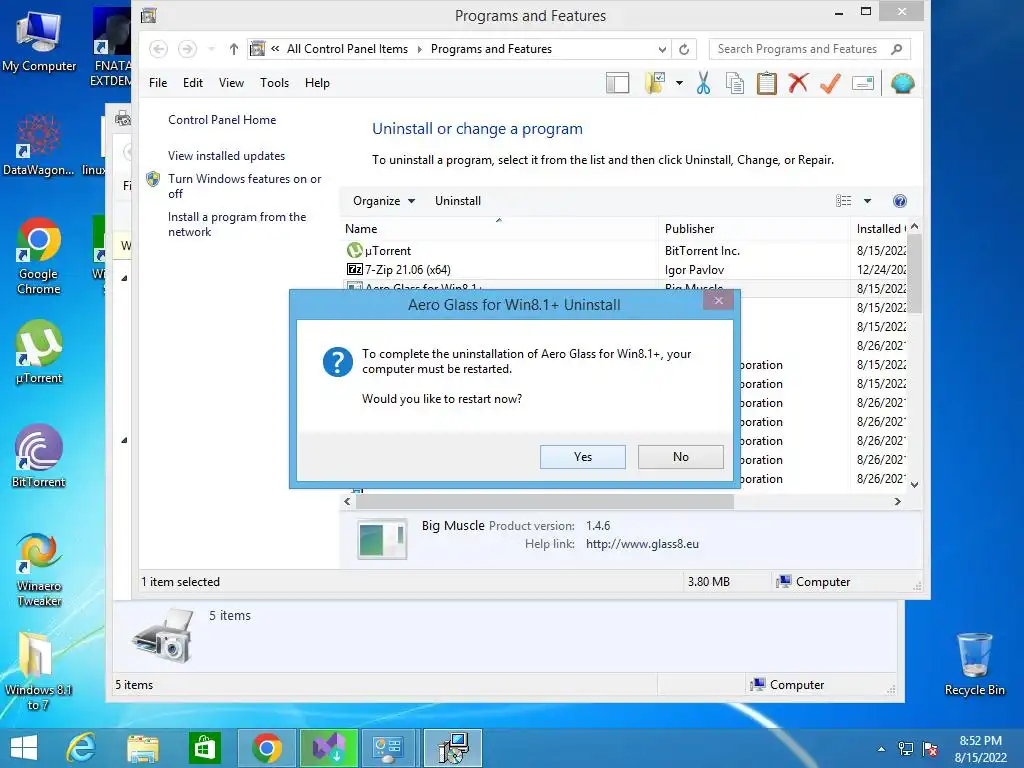Refresh the Programs and Features list
This screenshot has height=768, width=1024.
point(684,49)
